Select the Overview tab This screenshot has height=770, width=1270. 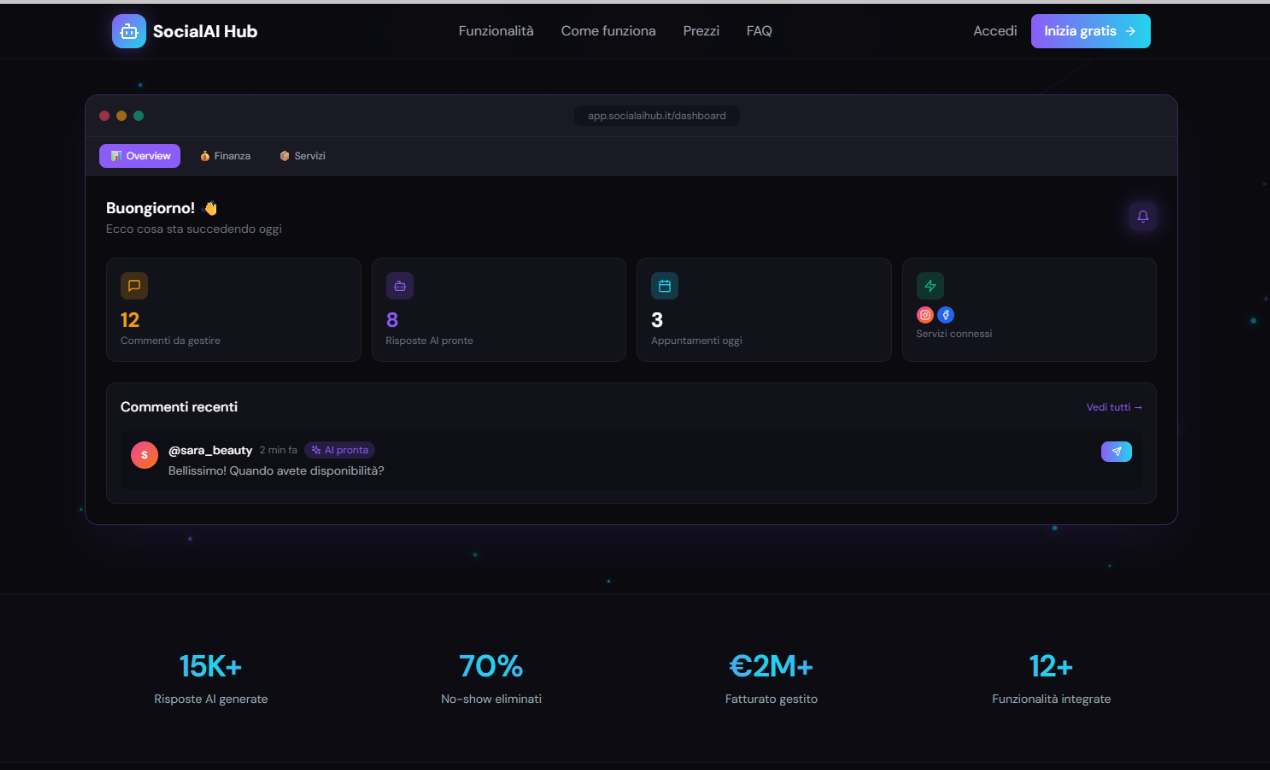point(139,155)
